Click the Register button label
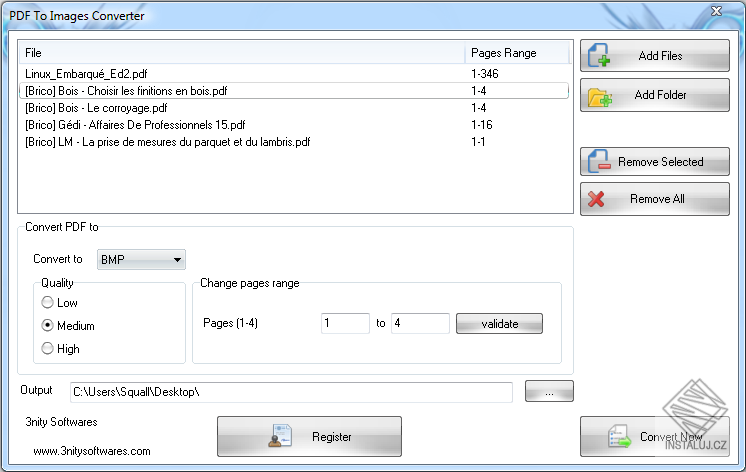 tap(332, 437)
